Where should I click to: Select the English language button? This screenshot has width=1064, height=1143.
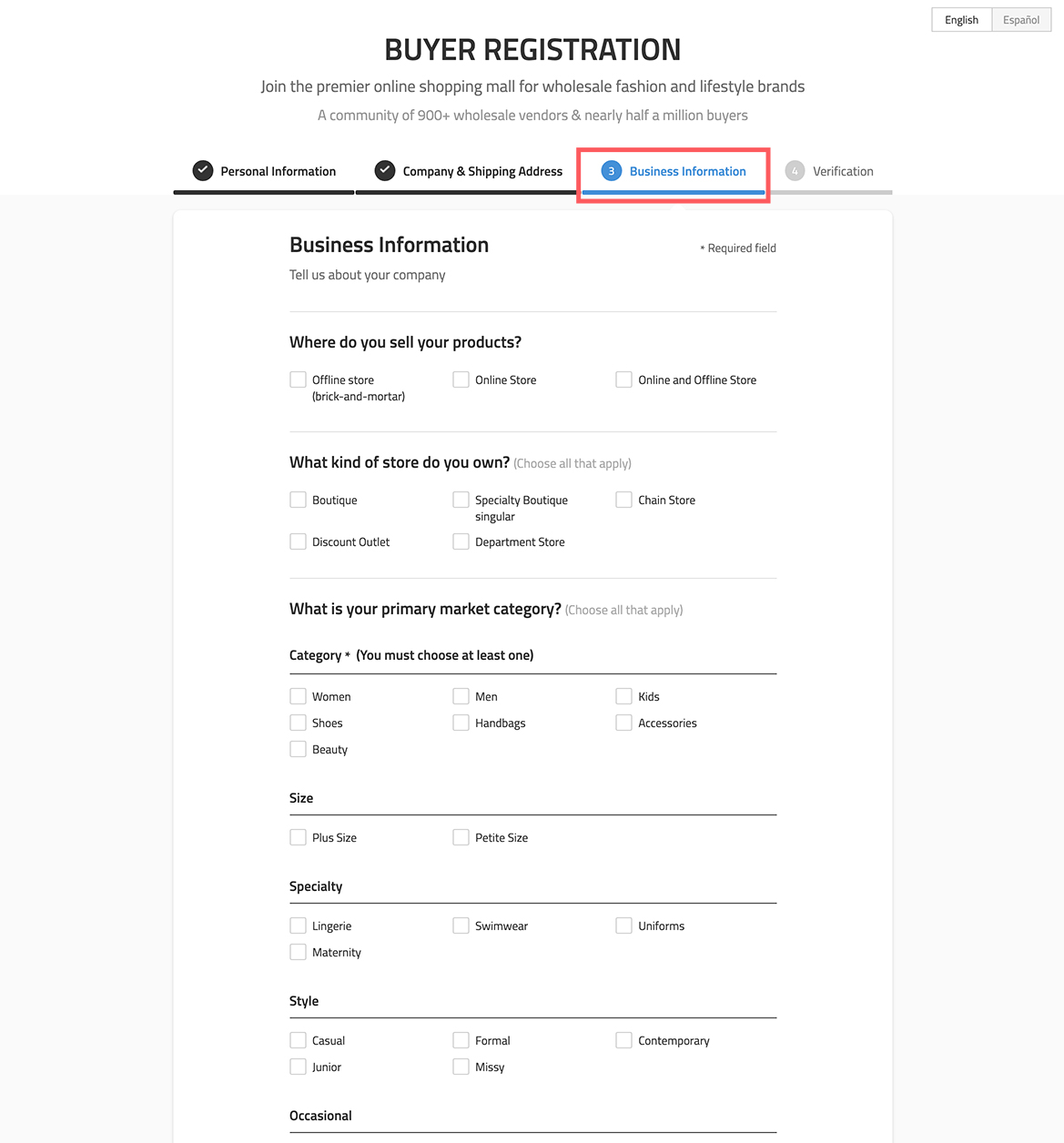[961, 20]
